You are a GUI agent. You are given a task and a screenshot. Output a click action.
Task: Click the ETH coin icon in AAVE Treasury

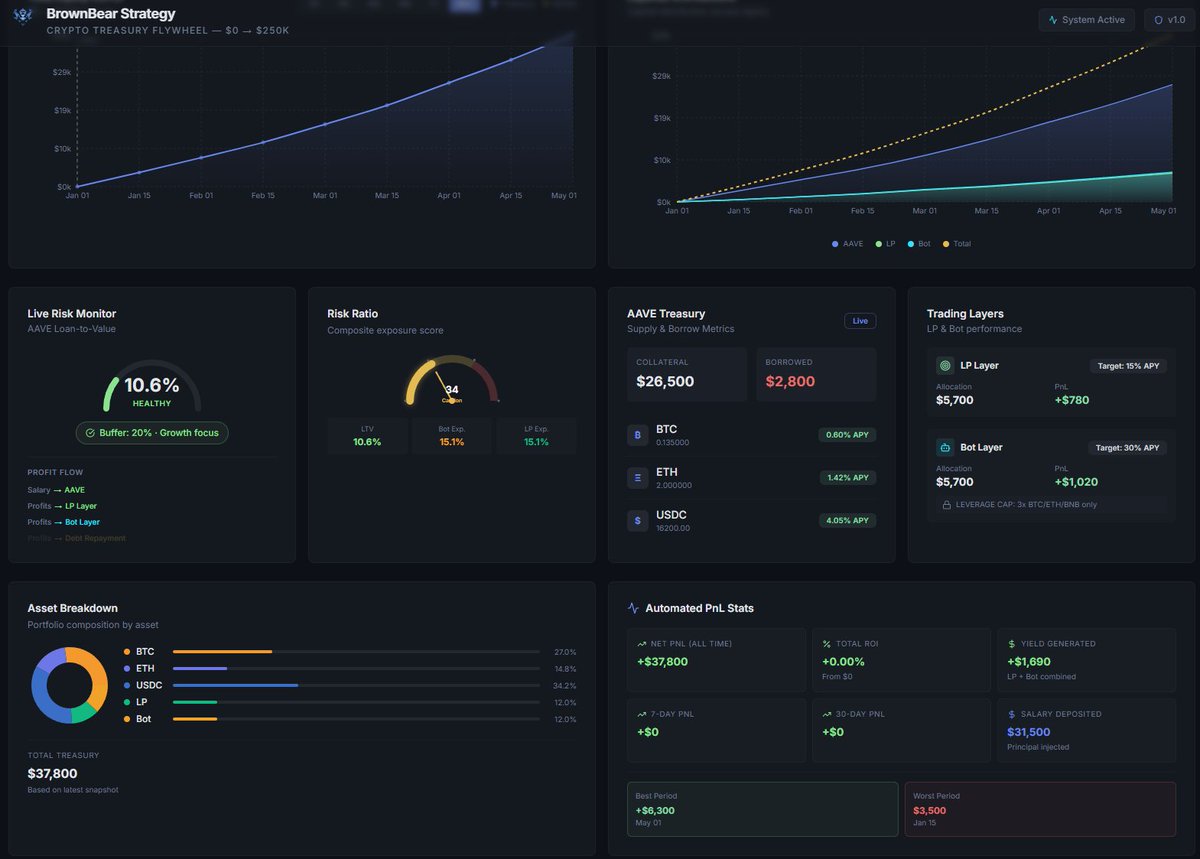[637, 478]
